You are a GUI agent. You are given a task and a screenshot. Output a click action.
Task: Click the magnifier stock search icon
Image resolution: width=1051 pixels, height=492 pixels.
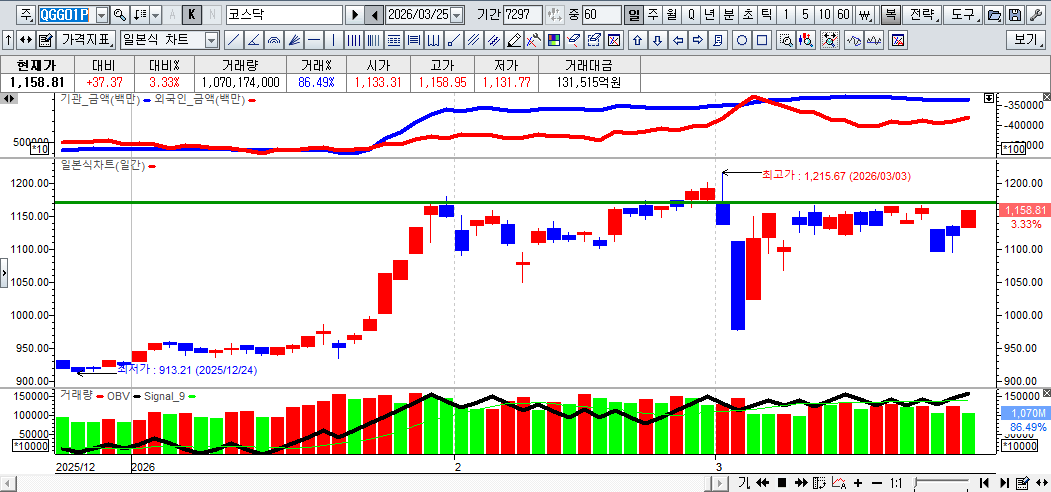[119, 15]
